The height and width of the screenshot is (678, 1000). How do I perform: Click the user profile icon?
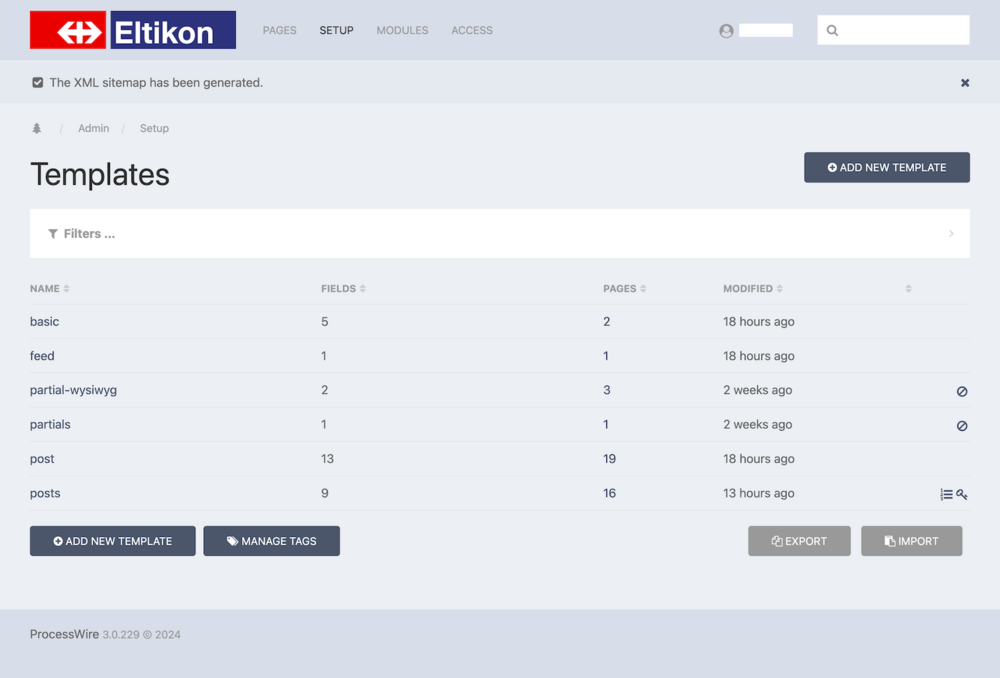(x=726, y=31)
